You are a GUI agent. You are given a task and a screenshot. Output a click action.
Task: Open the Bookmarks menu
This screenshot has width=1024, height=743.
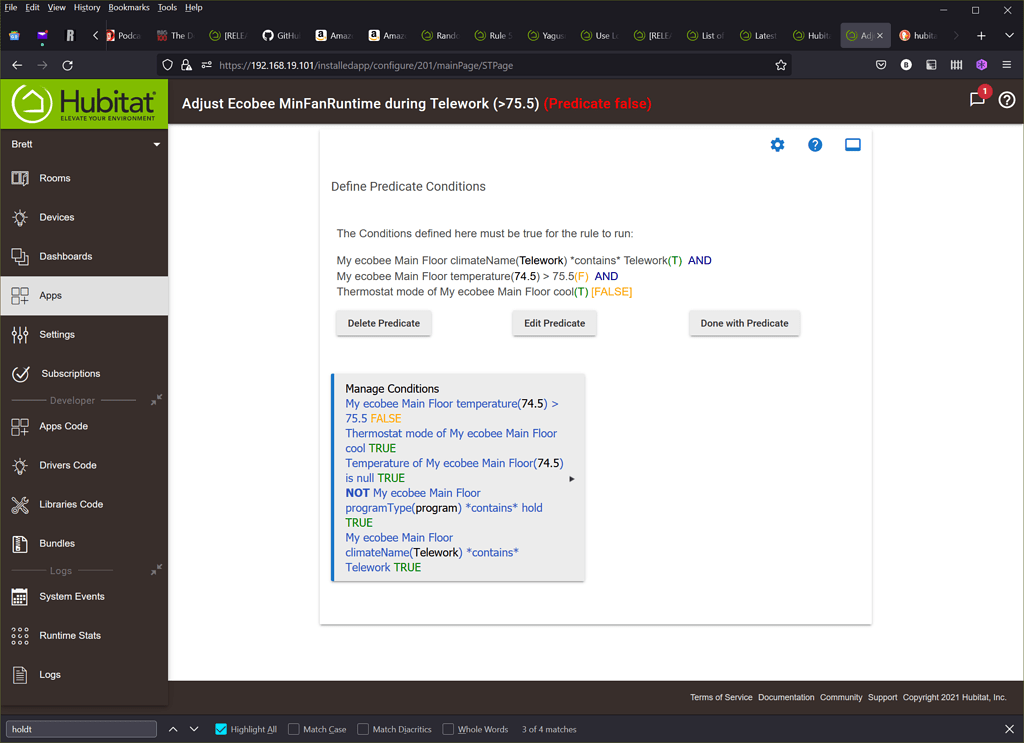(127, 7)
